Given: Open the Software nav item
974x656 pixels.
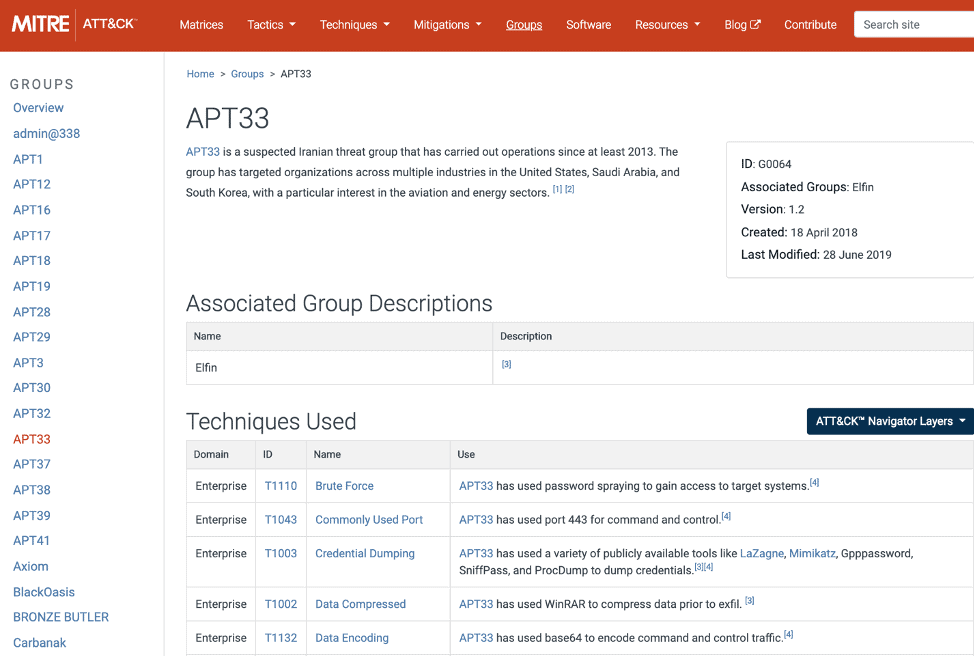Looking at the screenshot, I should (x=588, y=25).
